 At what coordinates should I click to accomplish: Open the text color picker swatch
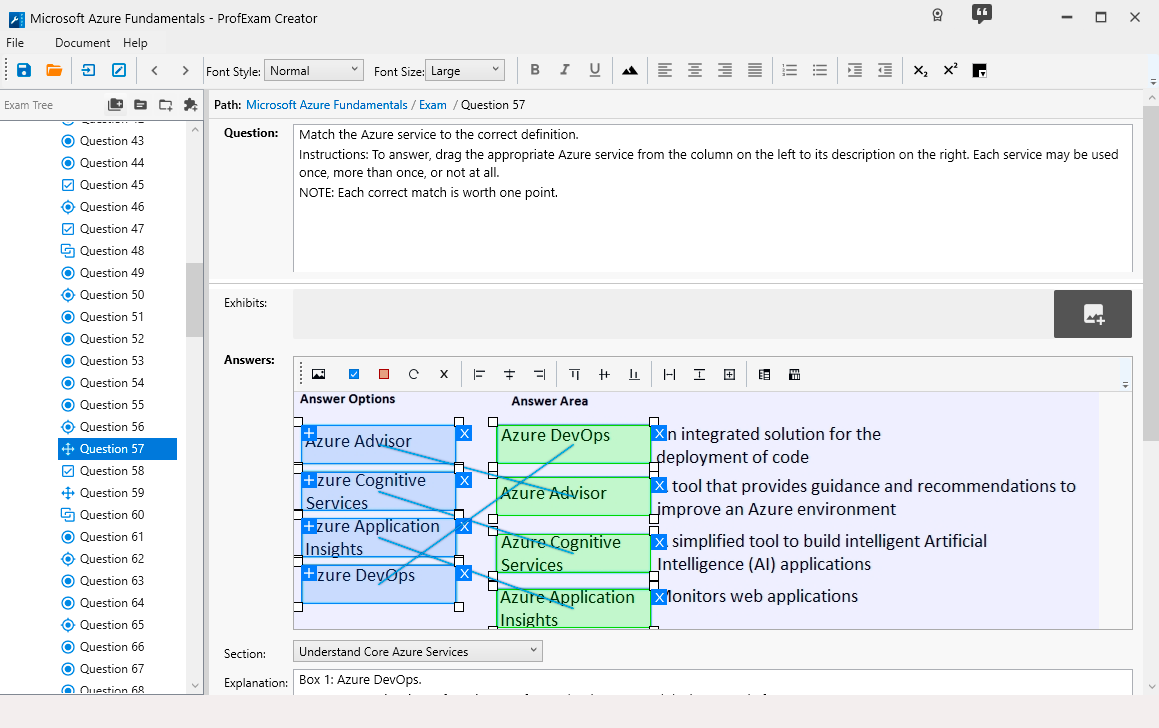[980, 70]
